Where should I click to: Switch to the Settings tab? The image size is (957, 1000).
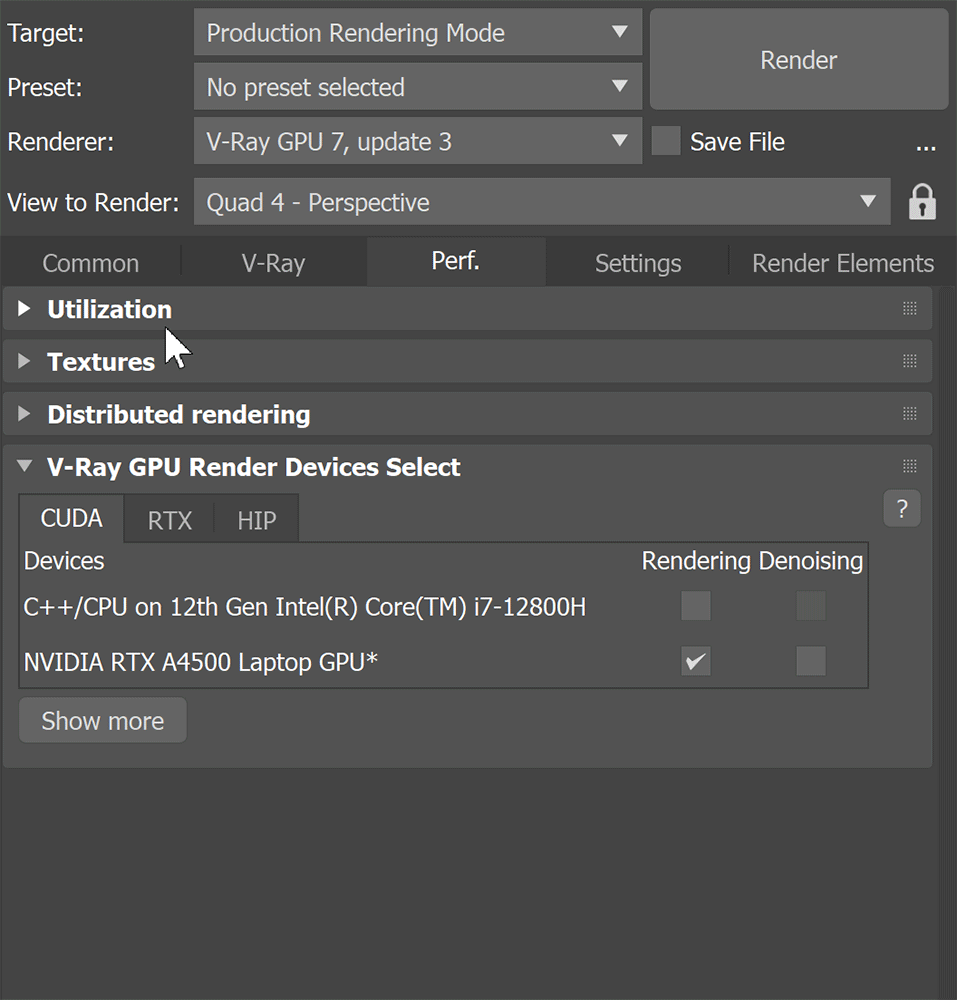click(638, 263)
